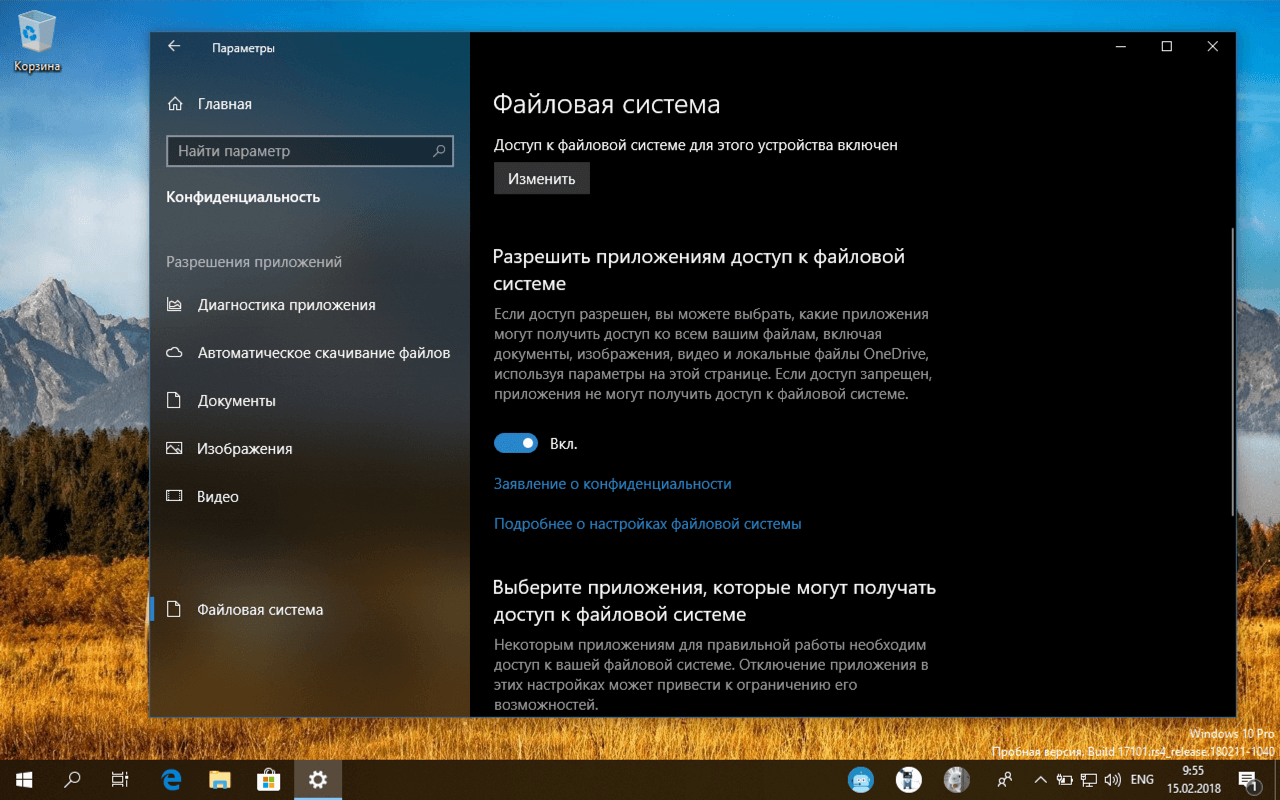The image size is (1280, 800).
Task: Open the Action Center notifications icon
Action: click(x=1249, y=779)
